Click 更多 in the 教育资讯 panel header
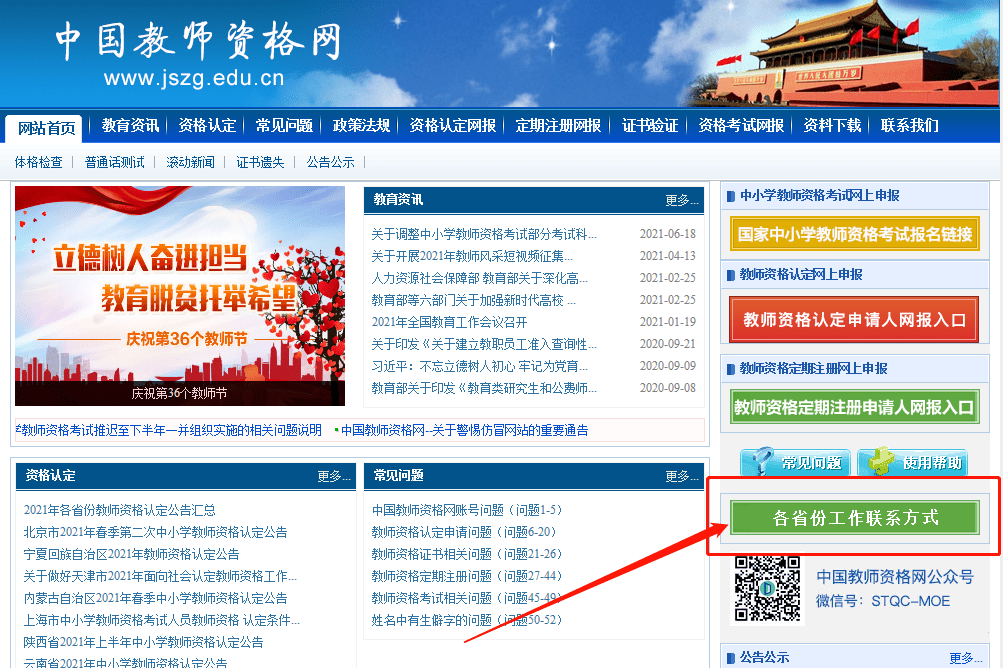The image size is (1003, 668). click(x=682, y=200)
